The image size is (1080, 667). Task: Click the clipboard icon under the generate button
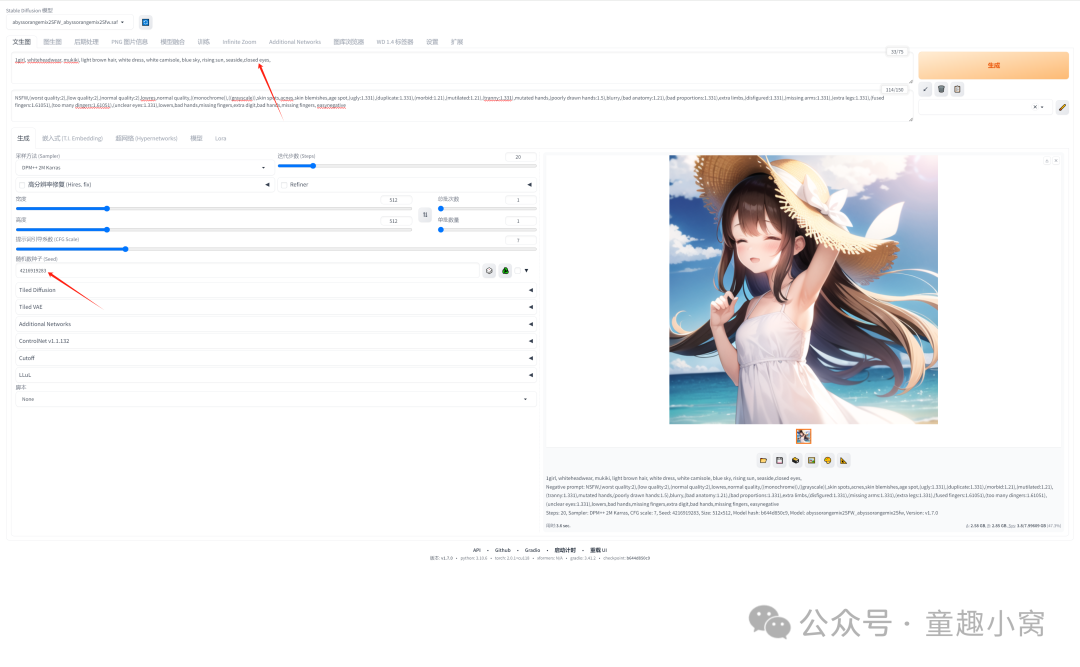(957, 89)
